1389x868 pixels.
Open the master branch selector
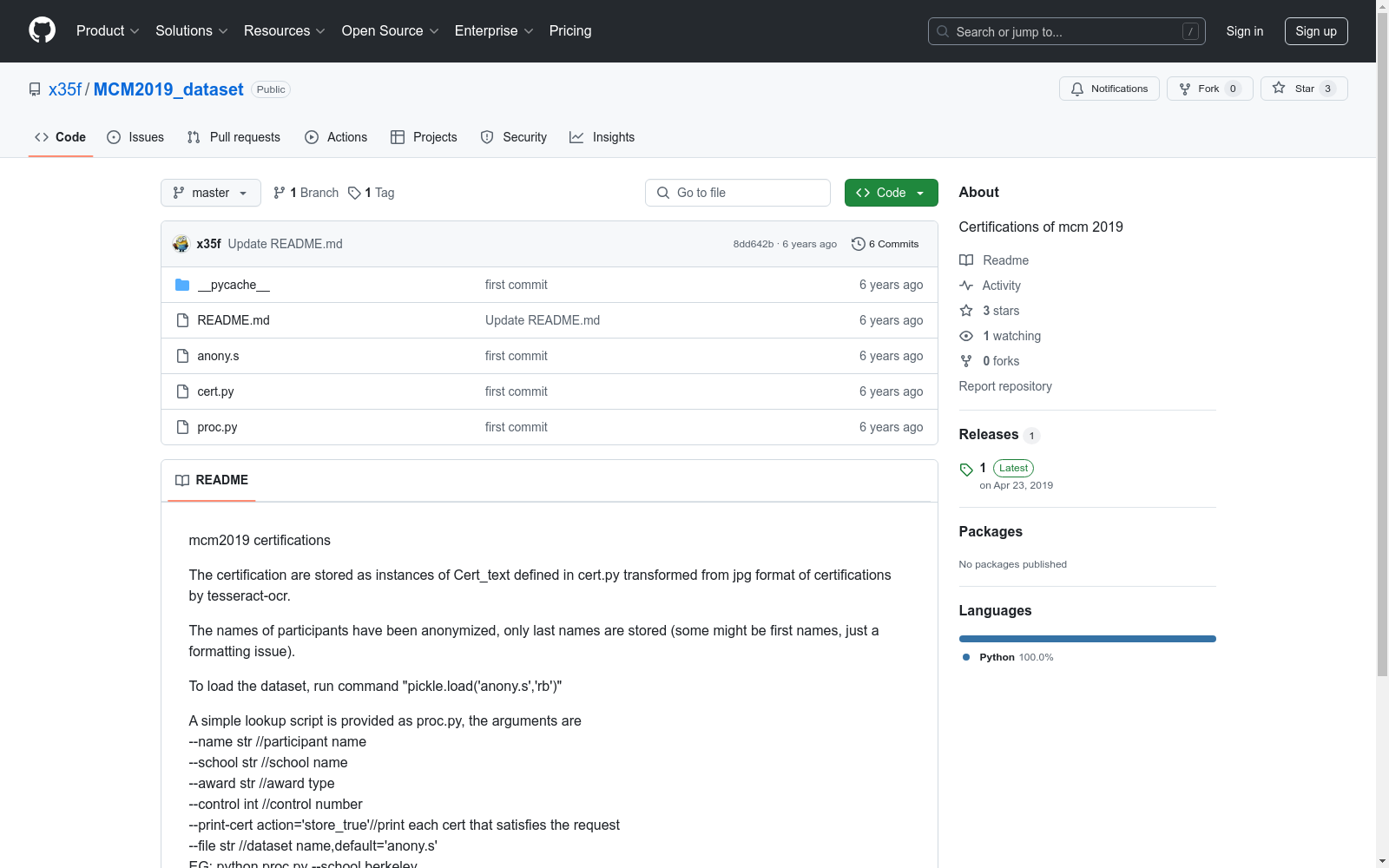coord(211,193)
